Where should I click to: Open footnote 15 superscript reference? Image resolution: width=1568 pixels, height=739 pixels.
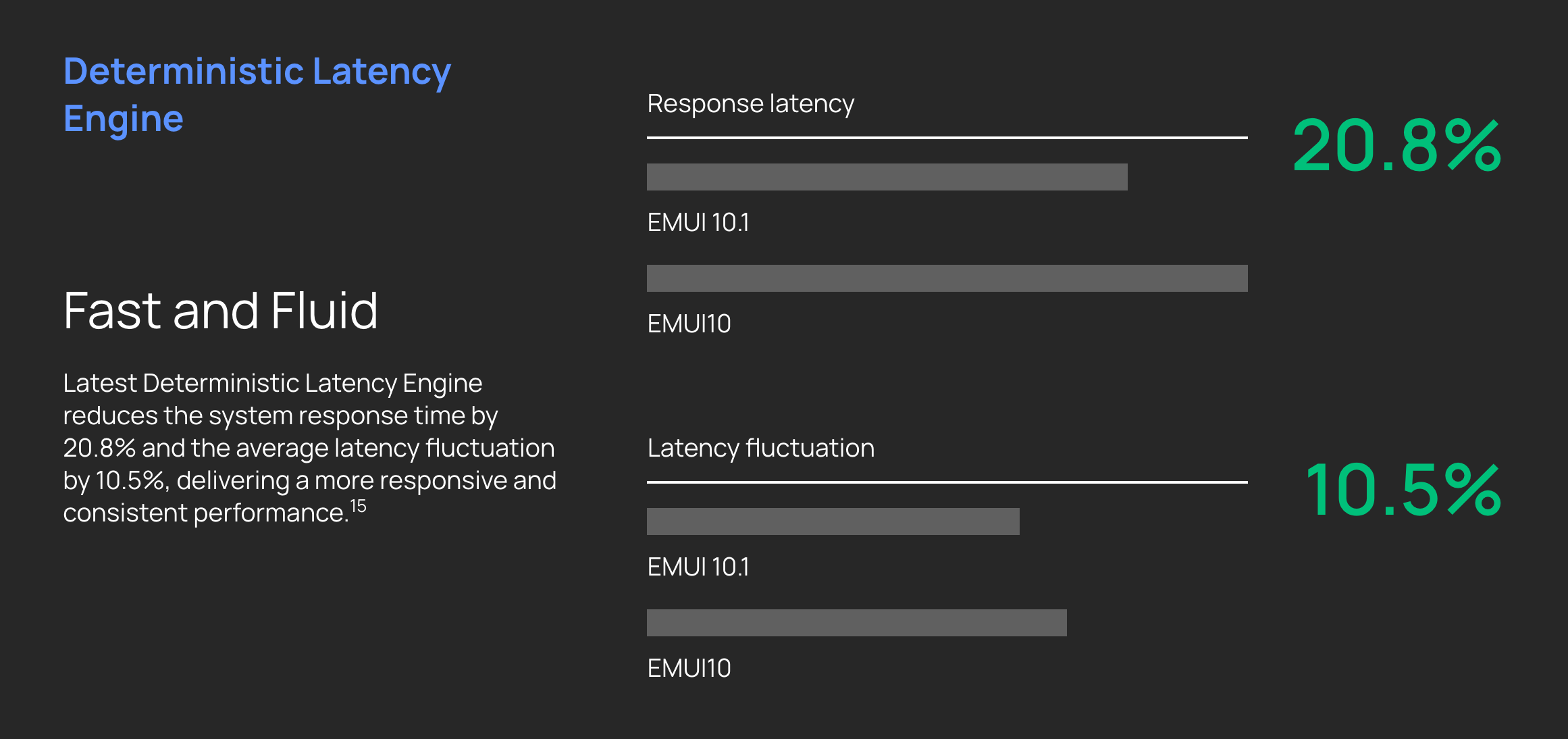(358, 506)
